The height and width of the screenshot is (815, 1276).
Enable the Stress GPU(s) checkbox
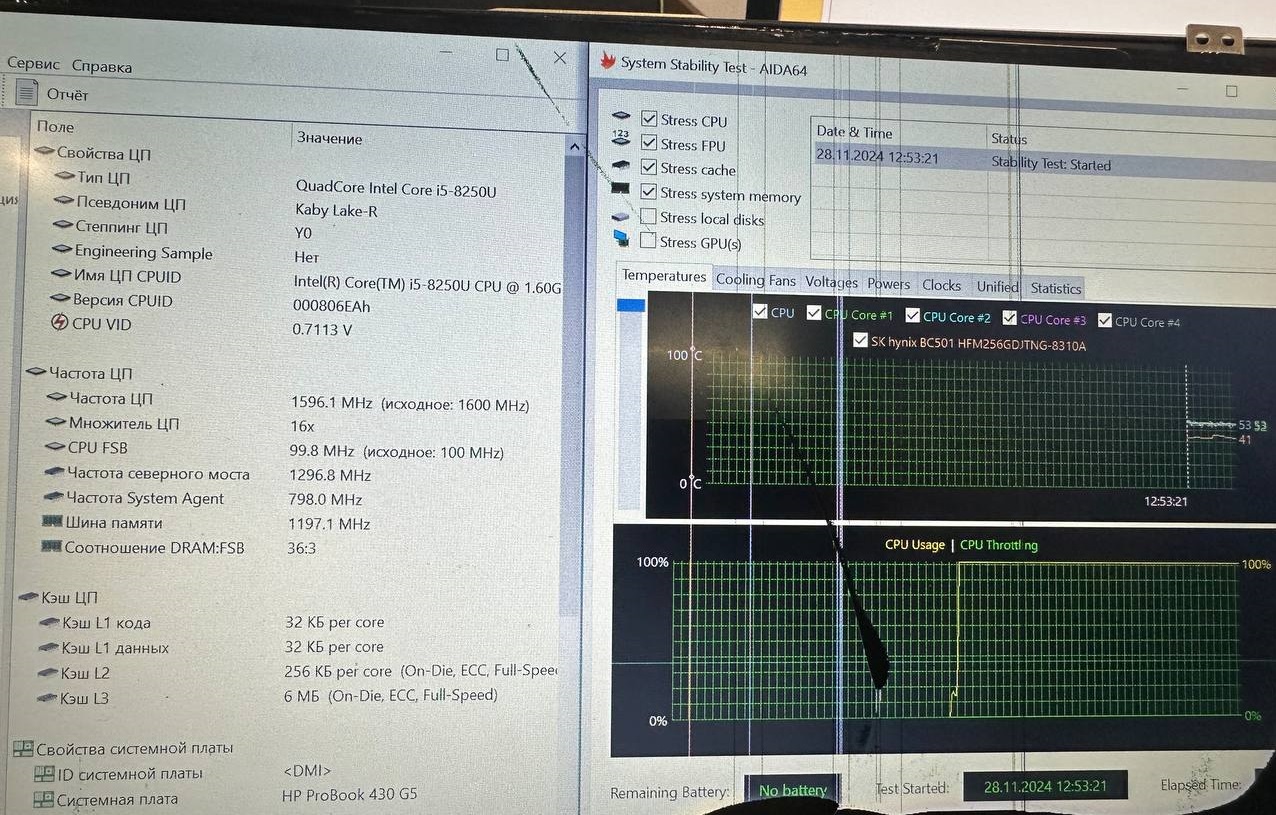649,240
